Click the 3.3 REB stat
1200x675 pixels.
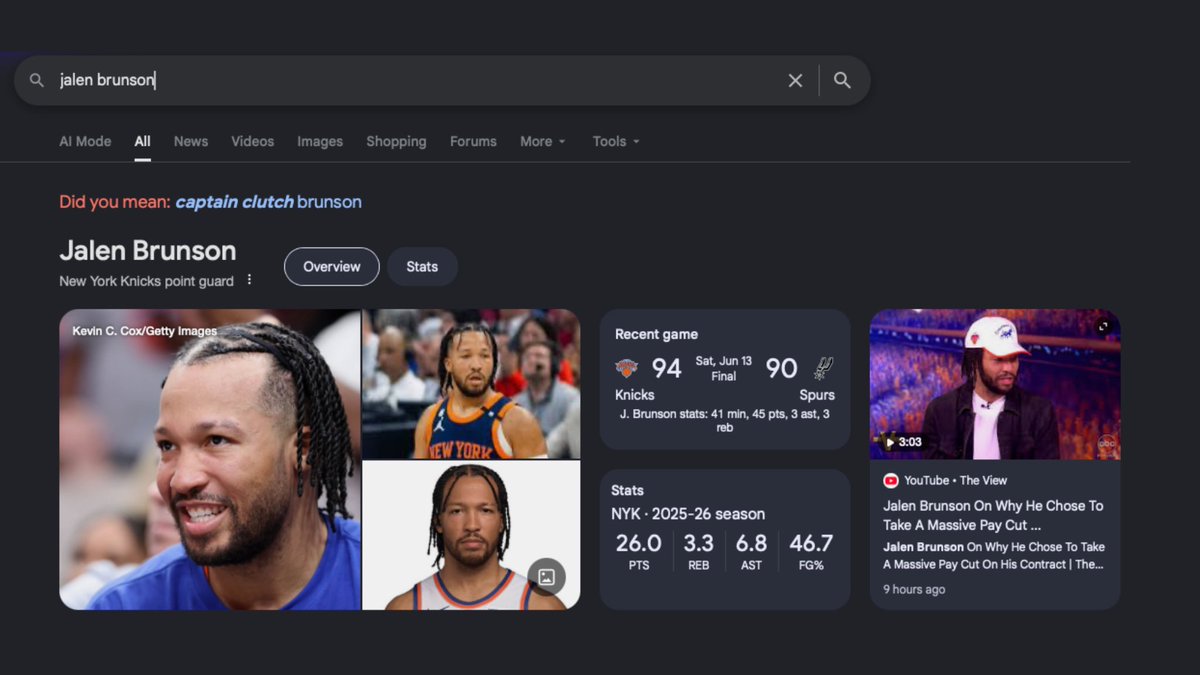coord(699,551)
